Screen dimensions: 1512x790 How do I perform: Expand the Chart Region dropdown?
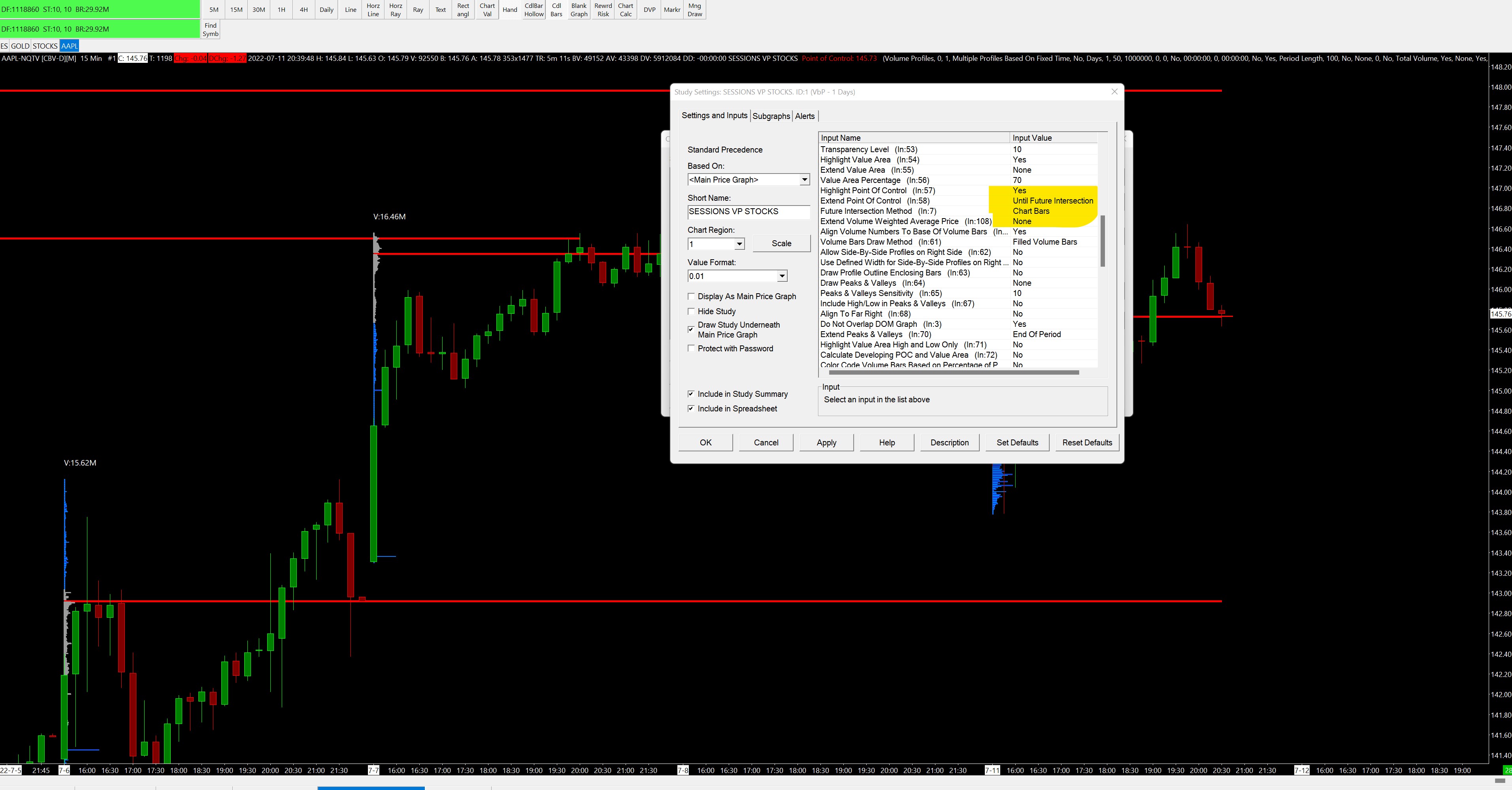[739, 244]
